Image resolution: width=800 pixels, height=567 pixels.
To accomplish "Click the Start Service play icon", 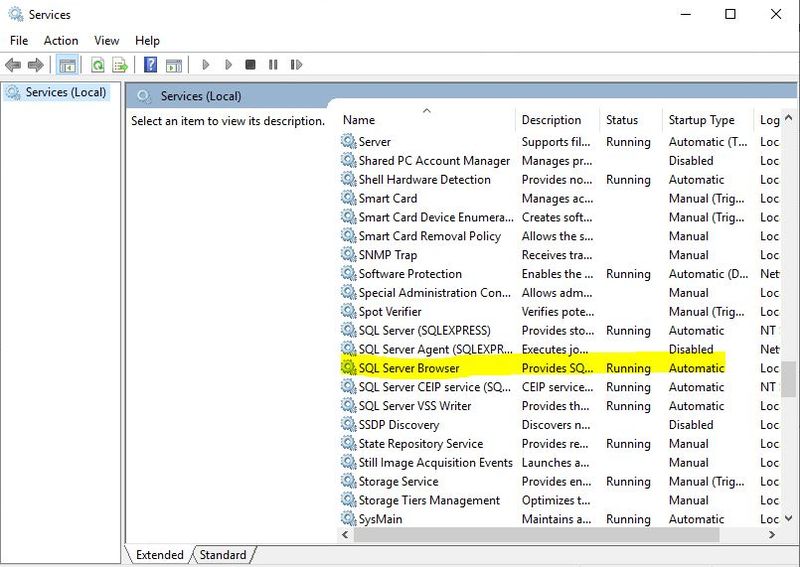I will [206, 65].
